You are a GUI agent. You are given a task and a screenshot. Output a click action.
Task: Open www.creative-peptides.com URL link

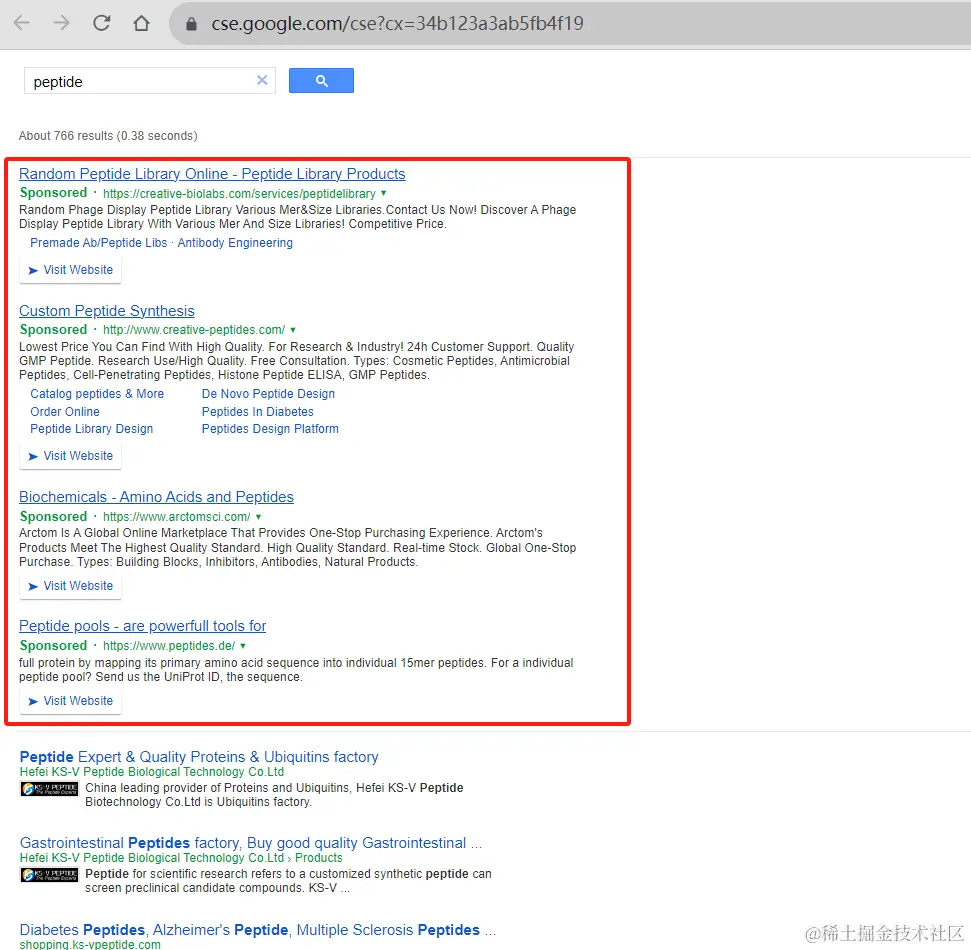(194, 330)
